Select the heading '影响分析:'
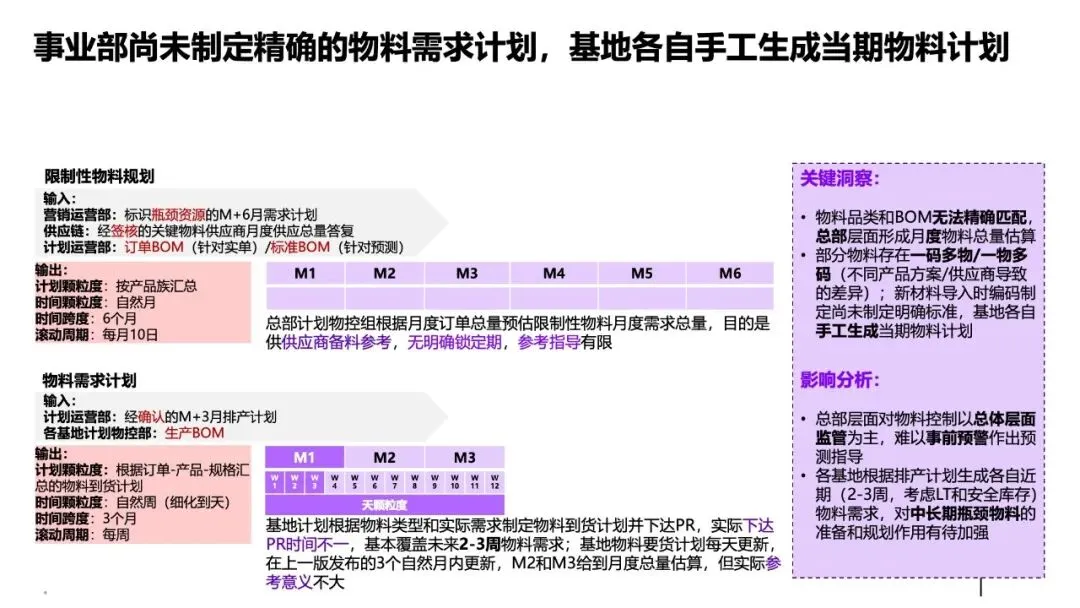 click(x=840, y=380)
